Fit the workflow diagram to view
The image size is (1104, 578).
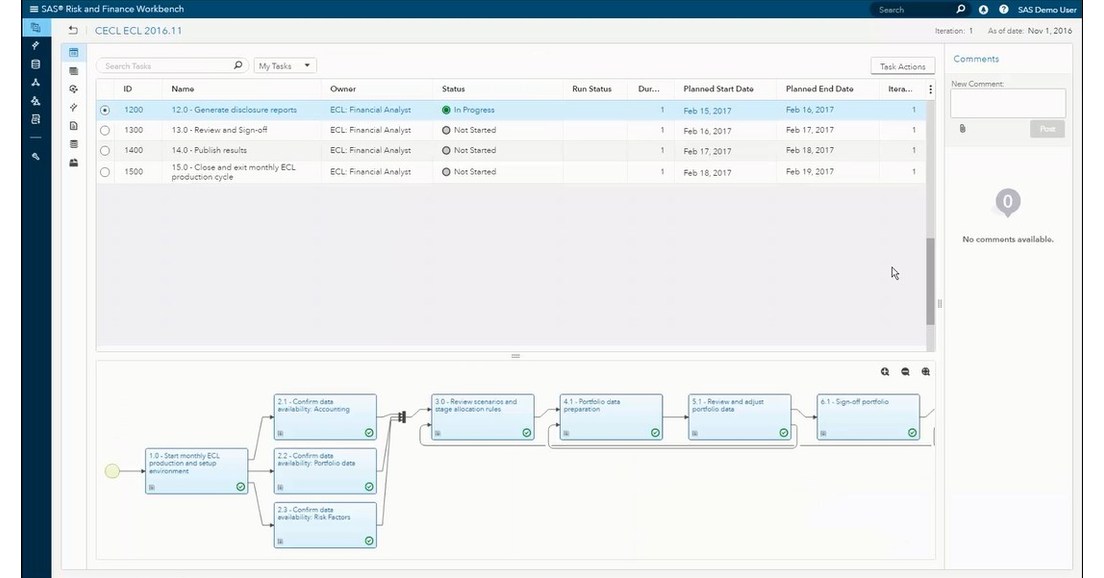pos(925,371)
